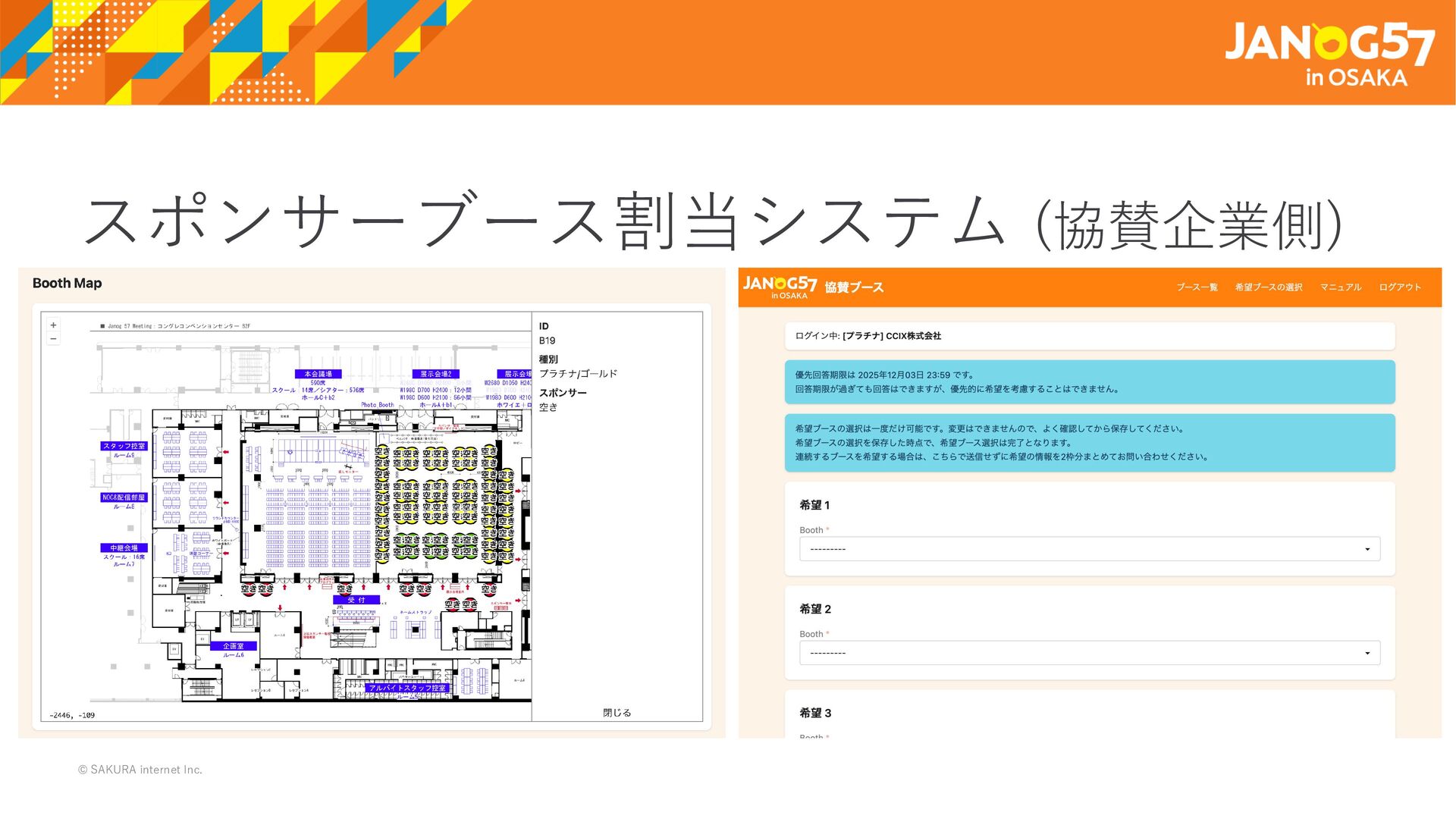Click the 企画室 room marker
The height and width of the screenshot is (819, 1456).
pyautogui.click(x=234, y=646)
